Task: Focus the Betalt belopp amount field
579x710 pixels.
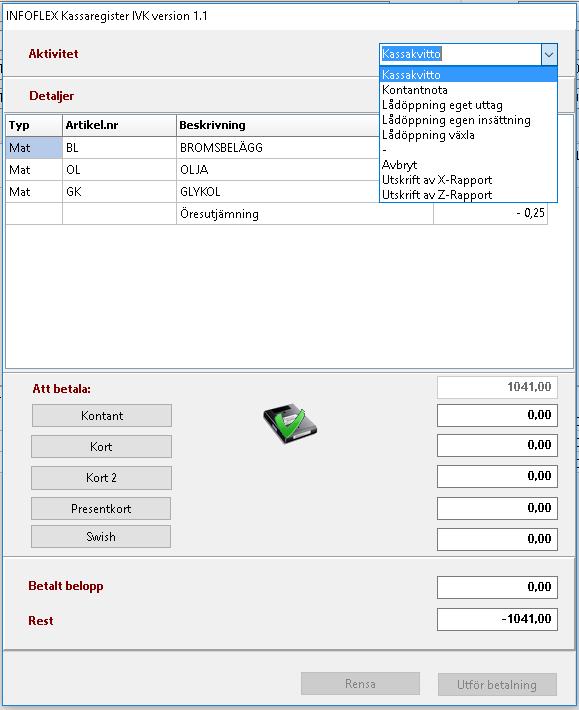Action: coord(497,587)
